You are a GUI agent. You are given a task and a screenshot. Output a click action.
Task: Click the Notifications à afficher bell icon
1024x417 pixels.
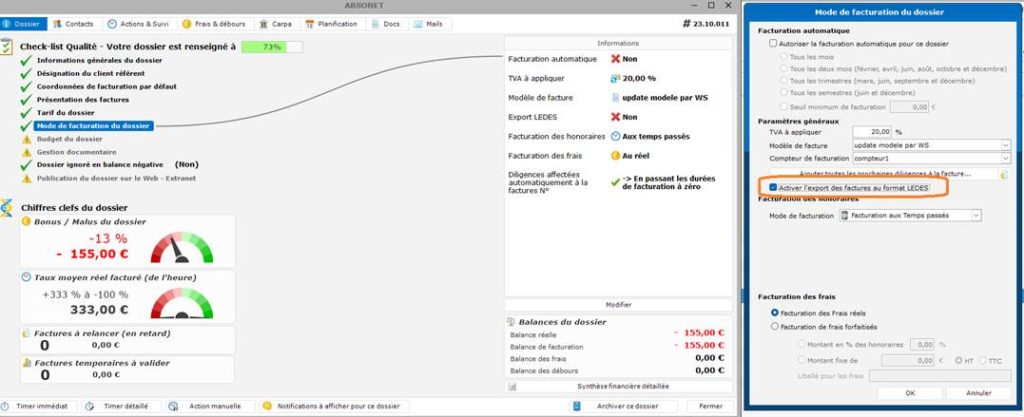click(266, 407)
